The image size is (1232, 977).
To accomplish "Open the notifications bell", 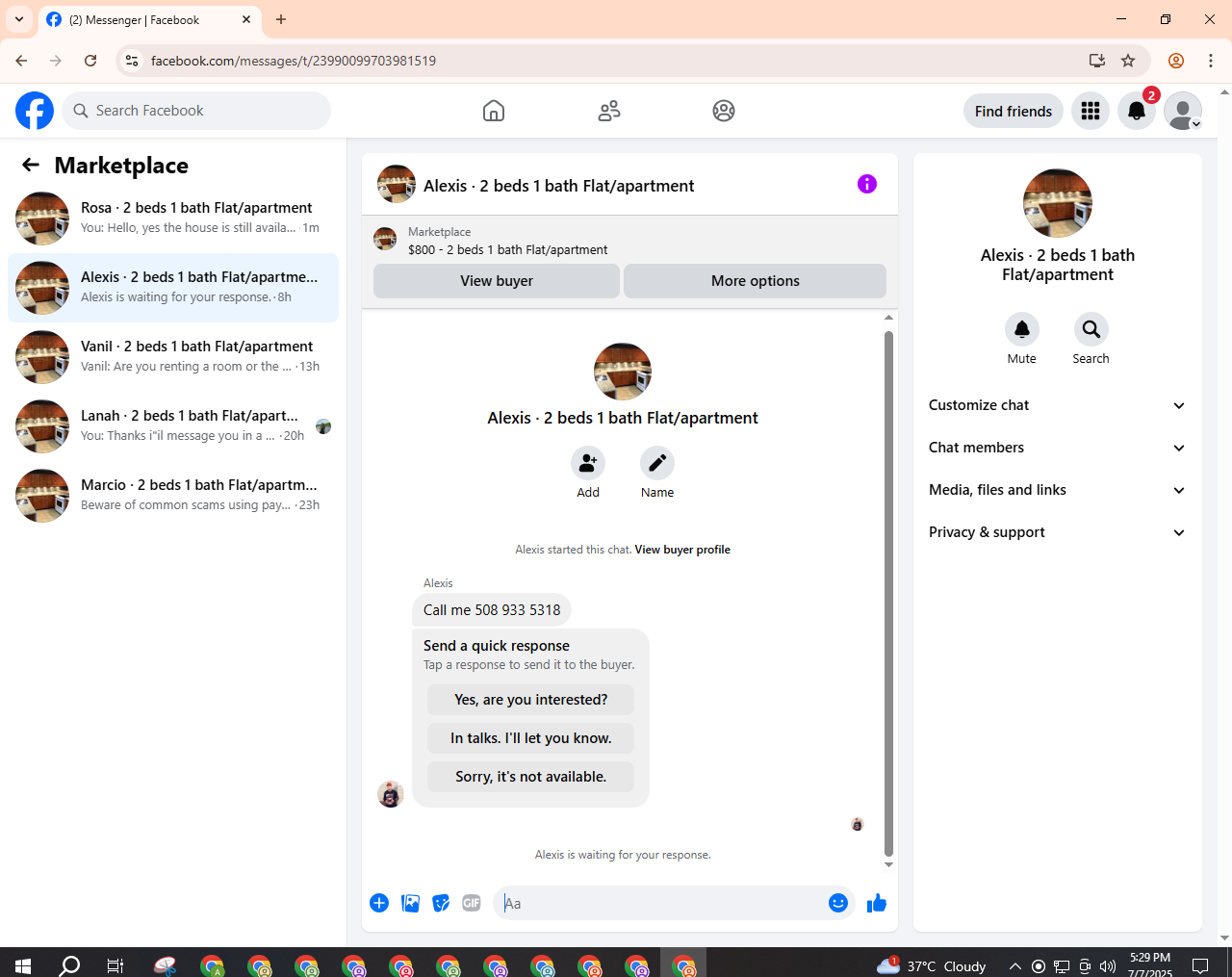I will tap(1137, 111).
